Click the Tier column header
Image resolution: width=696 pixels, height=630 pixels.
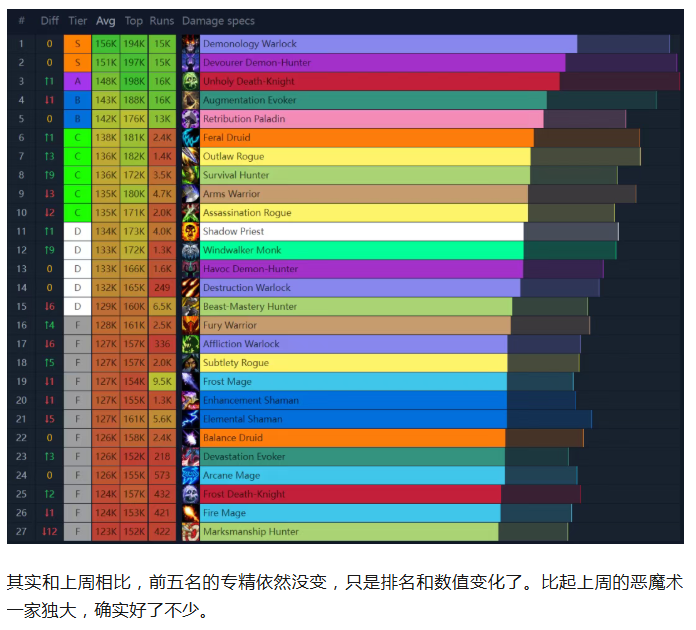point(77,21)
